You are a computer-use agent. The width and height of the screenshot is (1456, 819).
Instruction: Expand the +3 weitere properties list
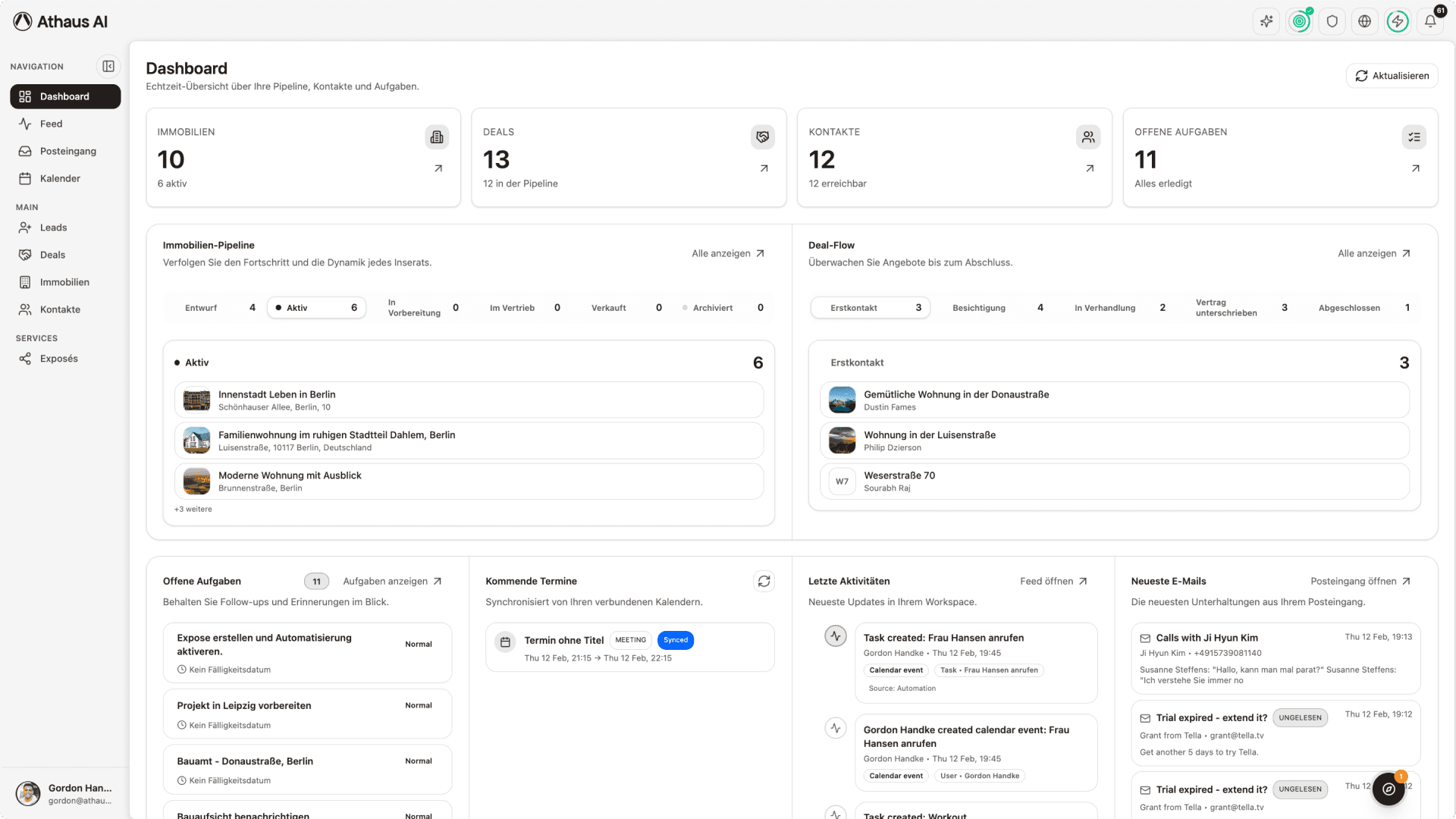[x=193, y=510]
